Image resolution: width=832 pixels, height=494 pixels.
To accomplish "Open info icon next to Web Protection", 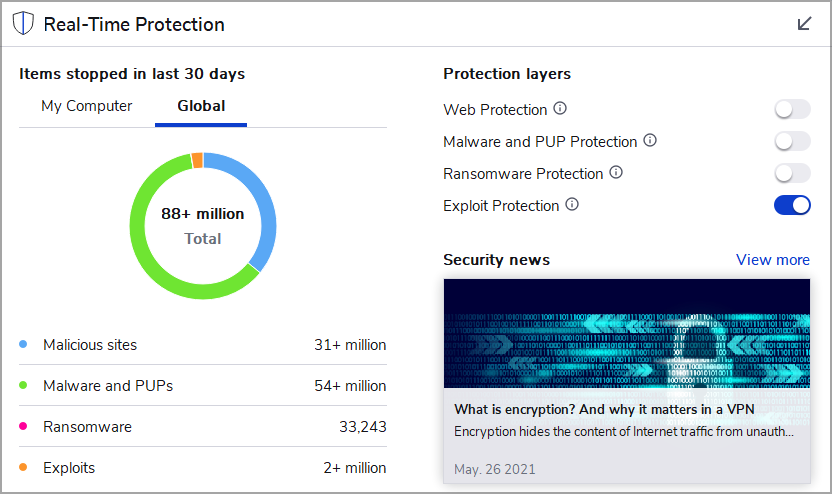I will point(560,108).
